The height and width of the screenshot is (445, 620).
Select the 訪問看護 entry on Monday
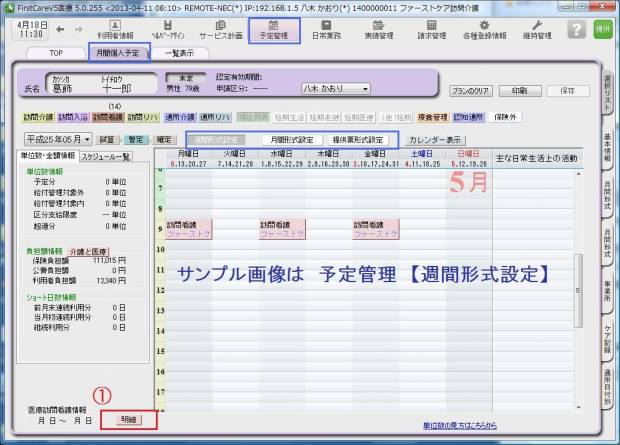[x=181, y=230]
